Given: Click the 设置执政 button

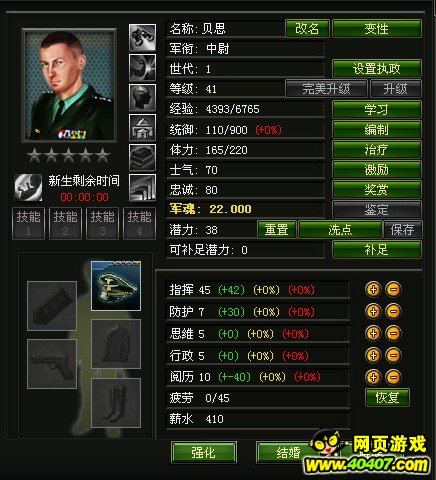Looking at the screenshot, I should tap(377, 69).
